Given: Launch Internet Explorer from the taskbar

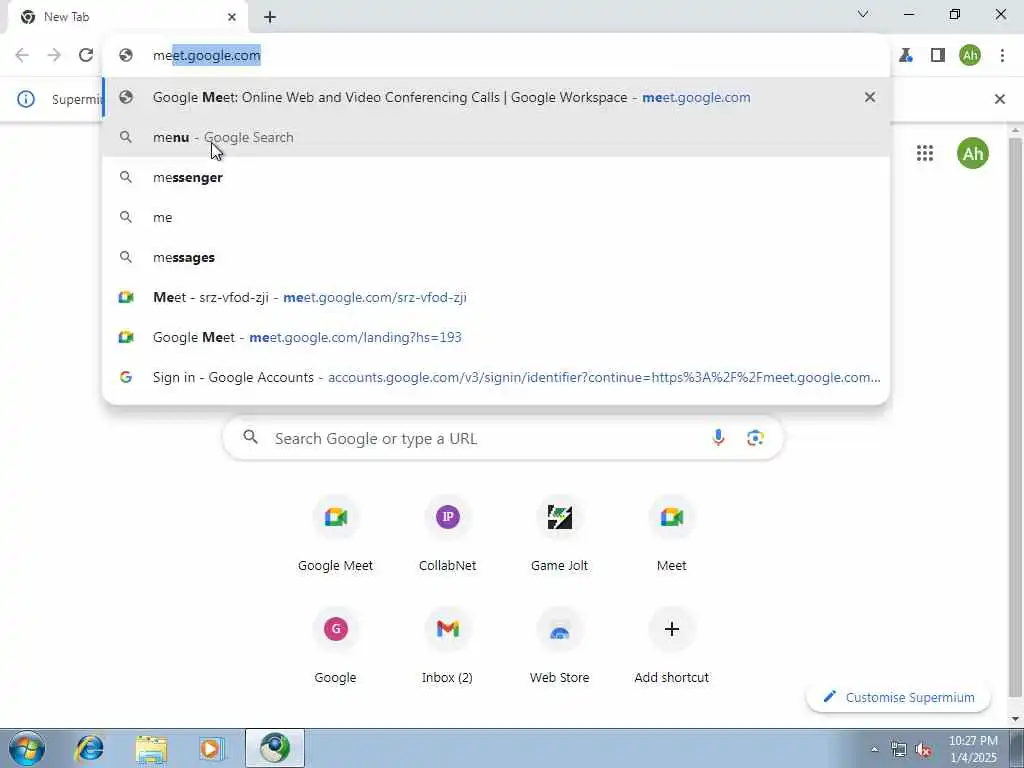Looking at the screenshot, I should [89, 748].
